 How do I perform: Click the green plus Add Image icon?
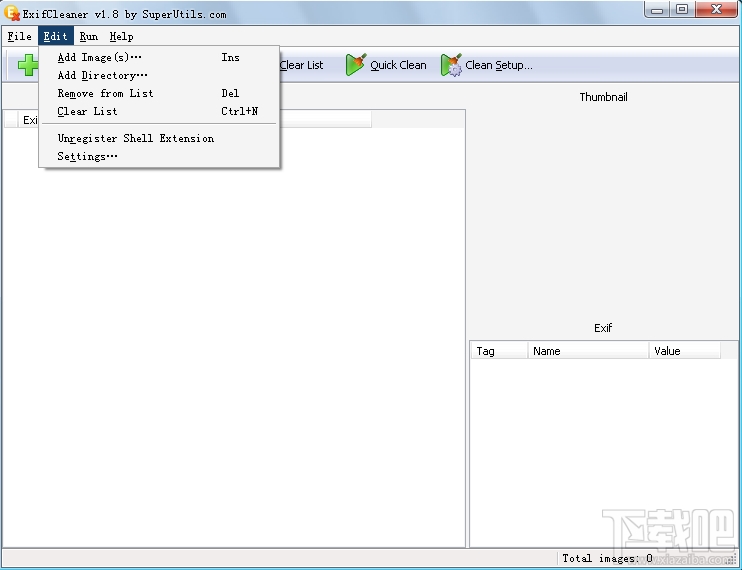click(x=27, y=65)
